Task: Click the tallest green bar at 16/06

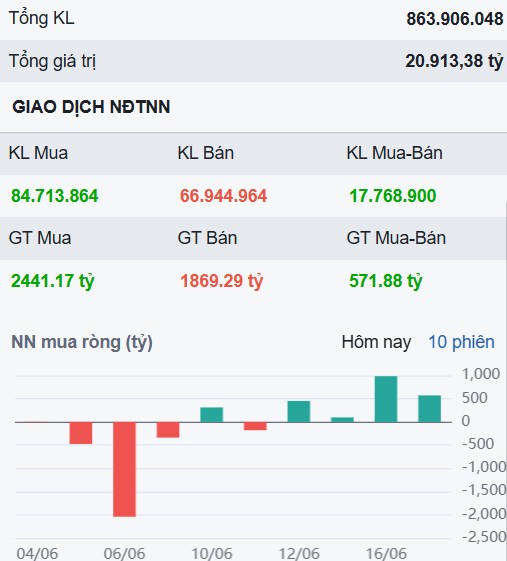Action: tap(386, 399)
